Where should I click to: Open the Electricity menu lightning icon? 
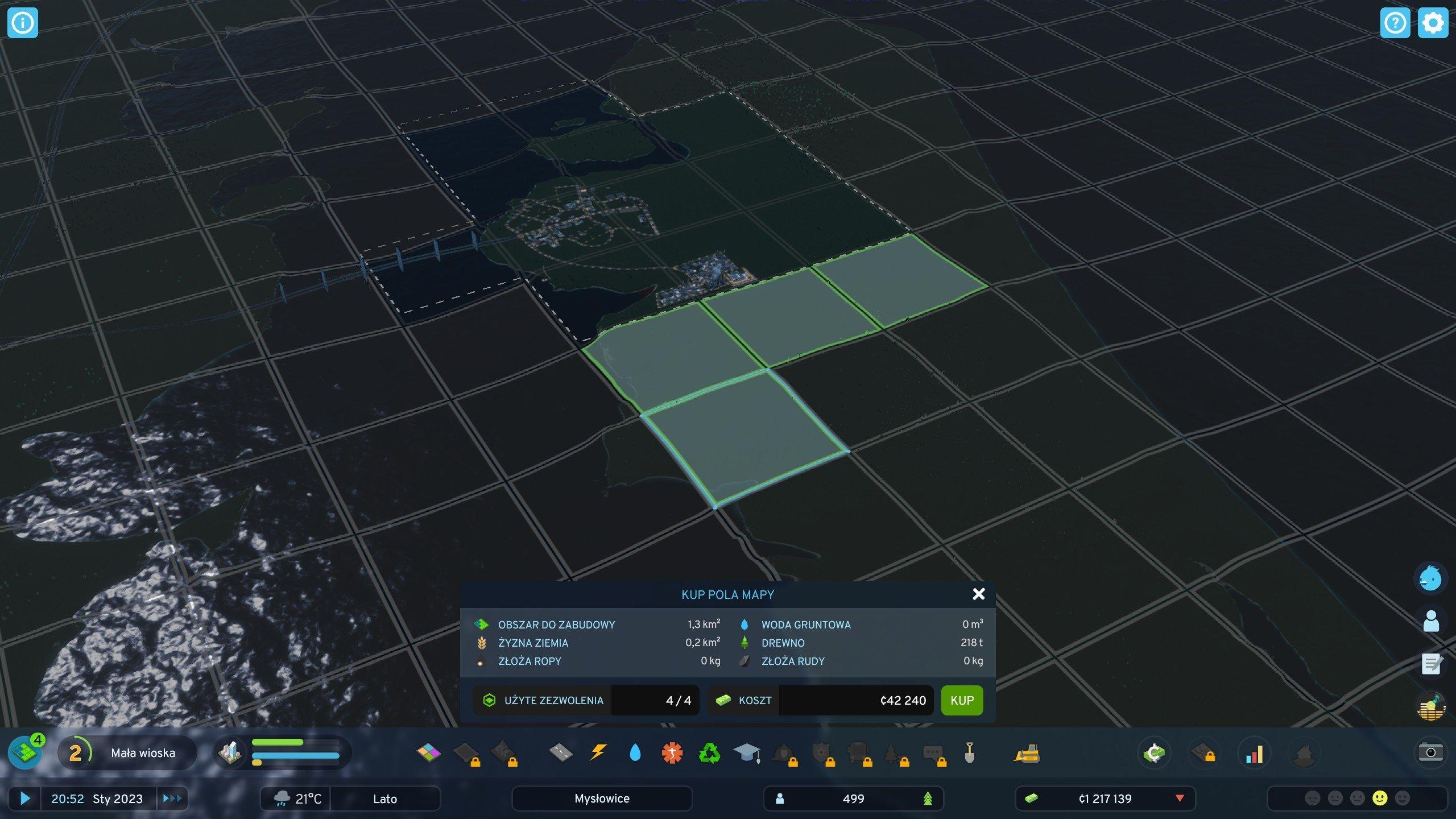point(598,753)
